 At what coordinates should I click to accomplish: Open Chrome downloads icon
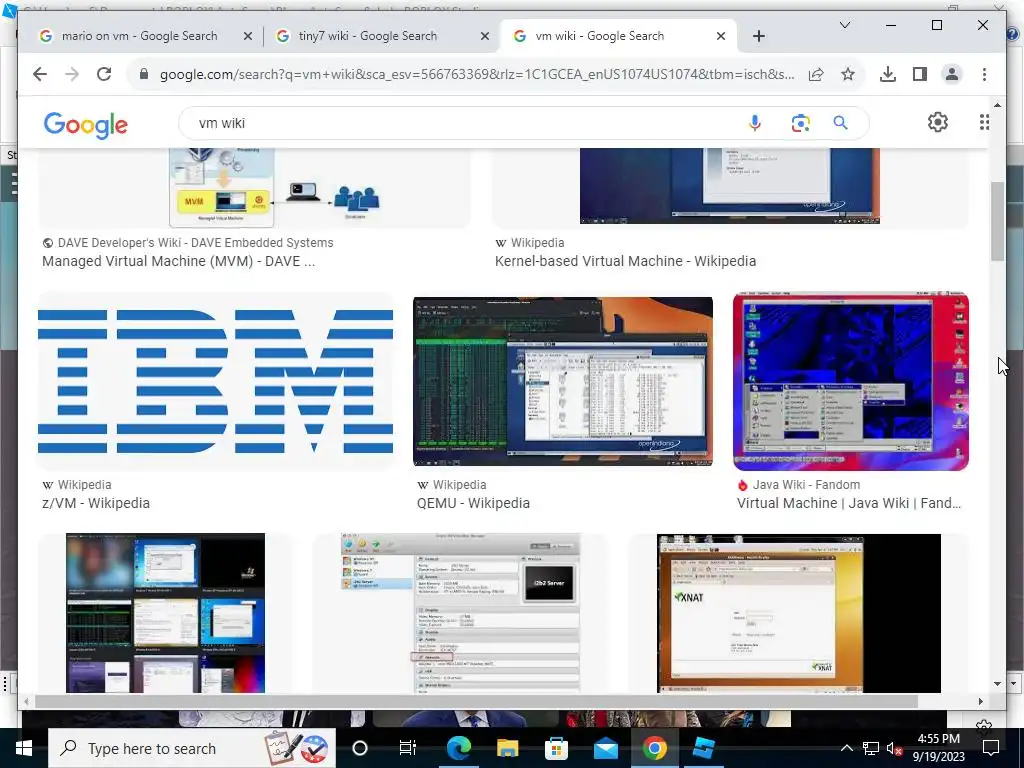click(x=888, y=74)
